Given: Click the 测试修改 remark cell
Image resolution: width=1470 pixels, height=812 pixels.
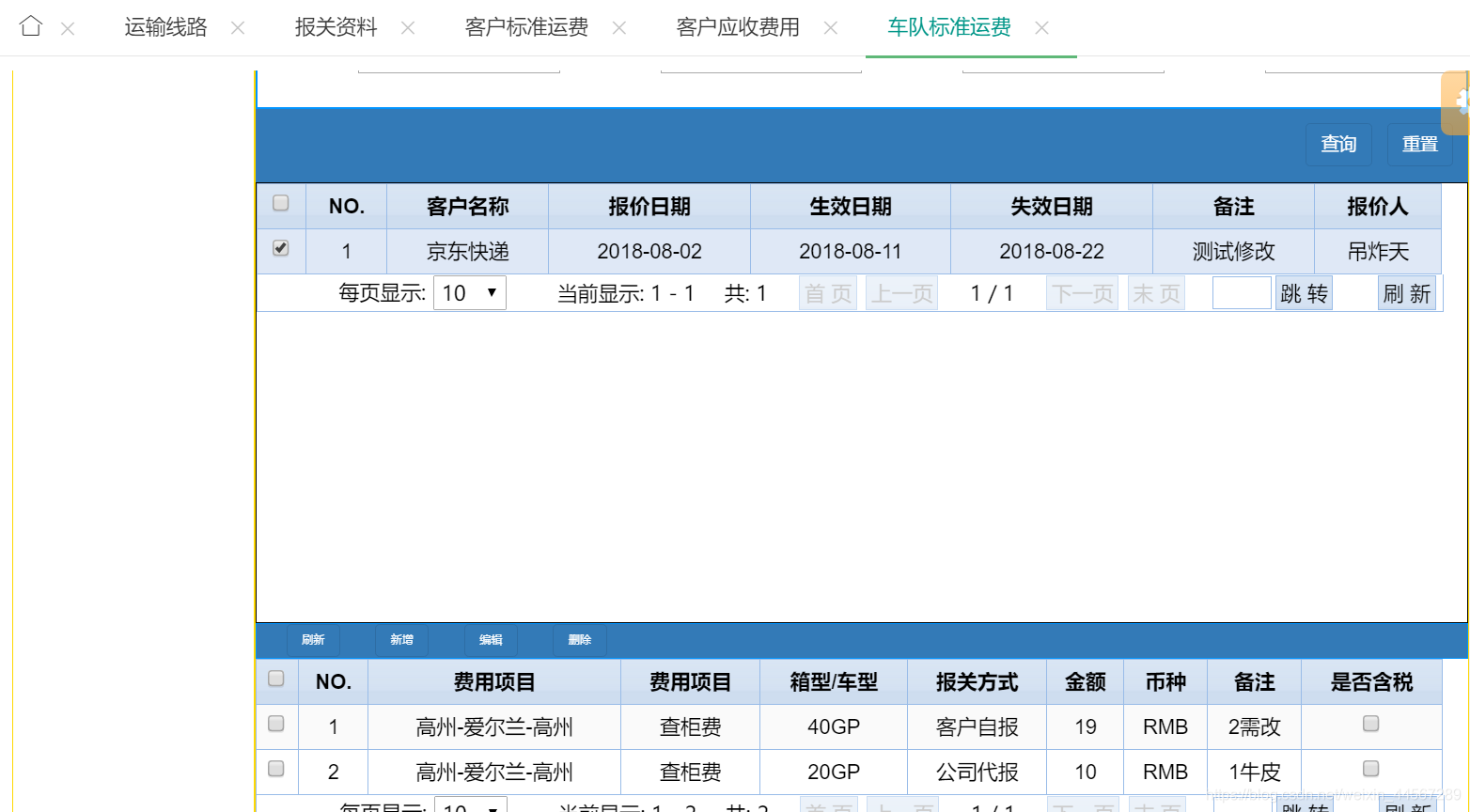Looking at the screenshot, I should pos(1234,252).
